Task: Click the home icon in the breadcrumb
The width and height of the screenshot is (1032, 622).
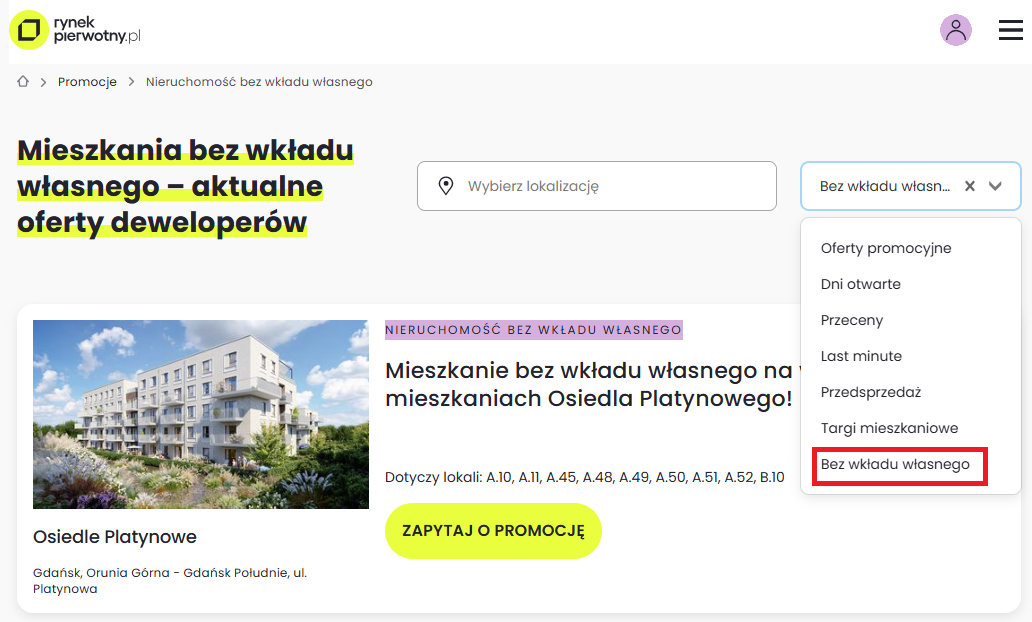Action: pyautogui.click(x=22, y=81)
